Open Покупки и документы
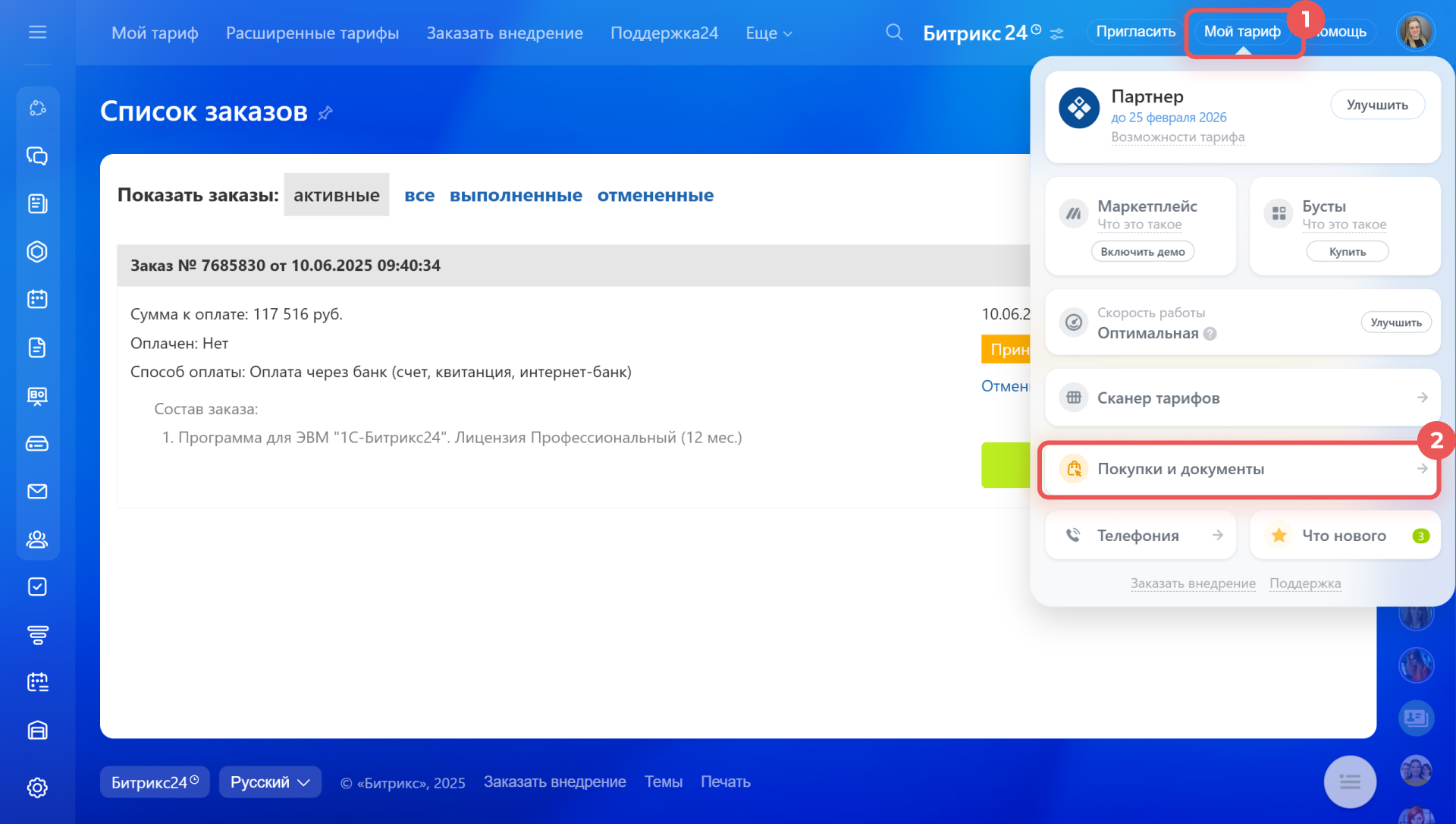Image resolution: width=1456 pixels, height=824 pixels. (x=1242, y=469)
